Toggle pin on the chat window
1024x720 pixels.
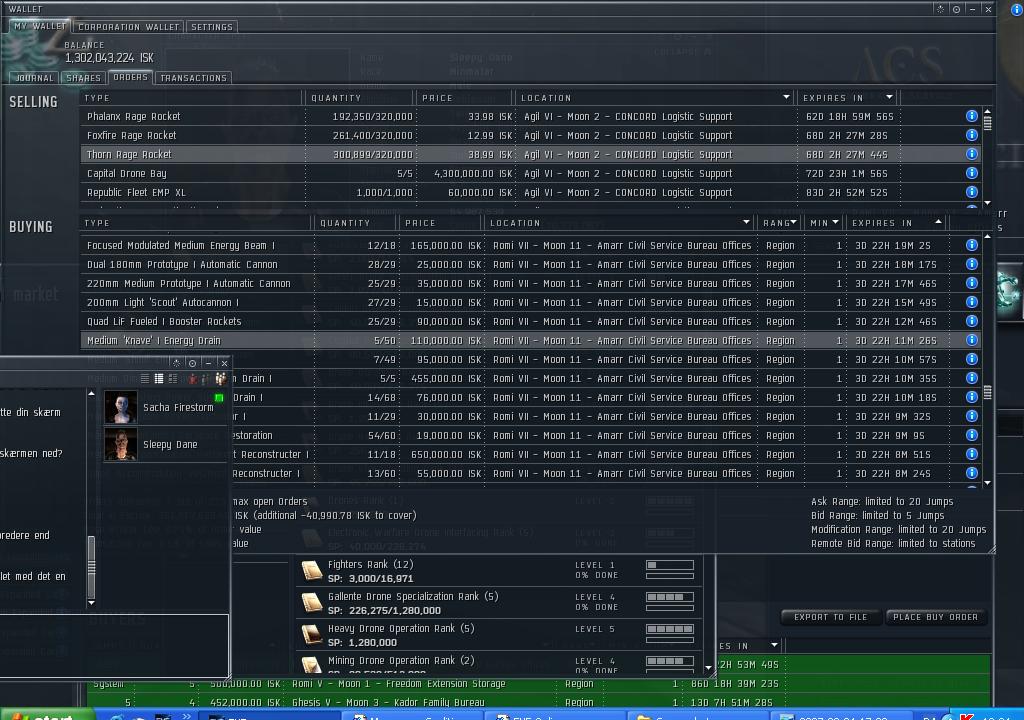pyautogui.click(x=192, y=363)
